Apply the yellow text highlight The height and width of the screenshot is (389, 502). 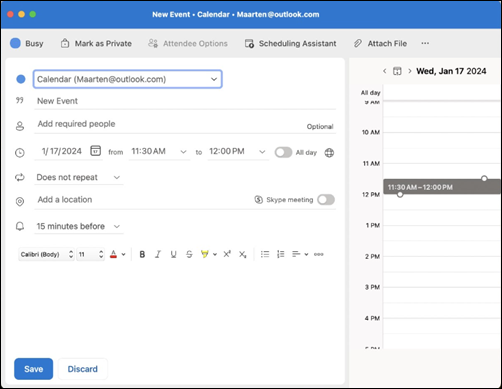pyautogui.click(x=205, y=254)
